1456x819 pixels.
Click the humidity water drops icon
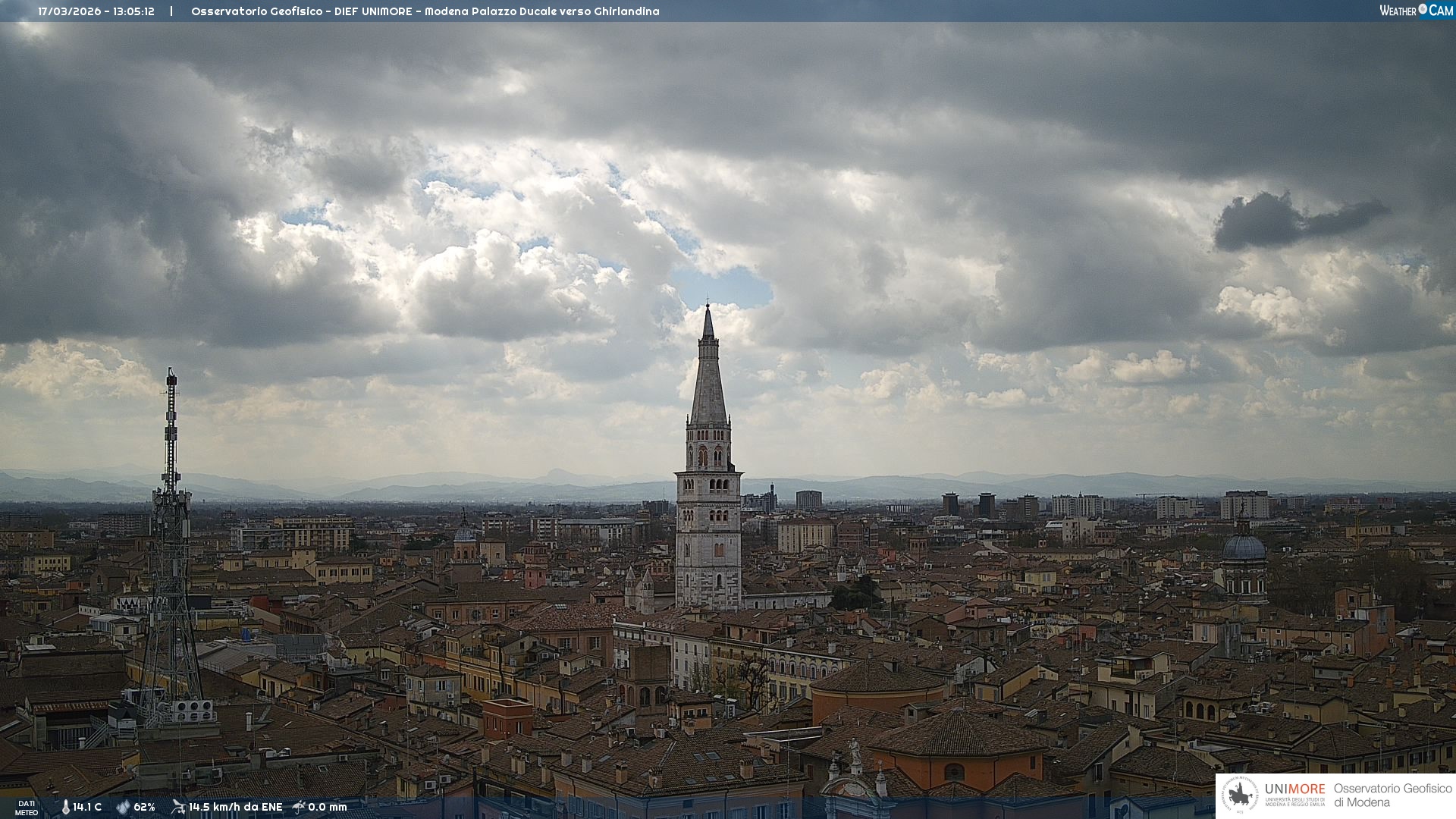pos(123,807)
